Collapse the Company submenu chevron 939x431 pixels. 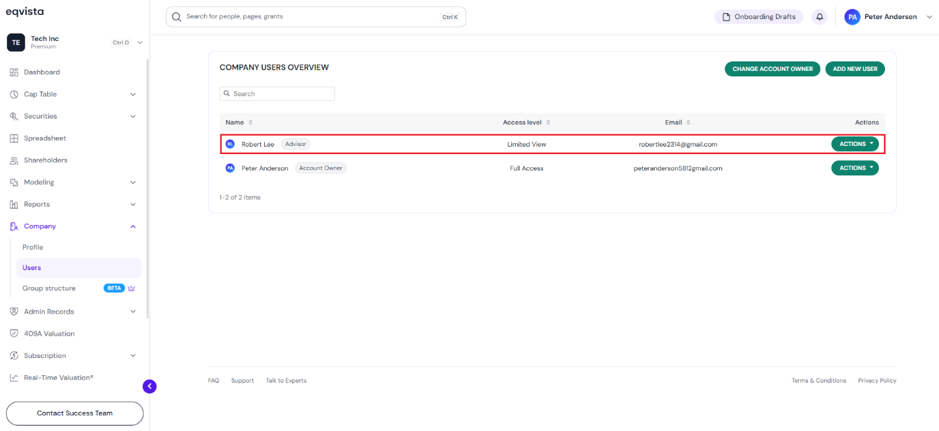(x=133, y=226)
